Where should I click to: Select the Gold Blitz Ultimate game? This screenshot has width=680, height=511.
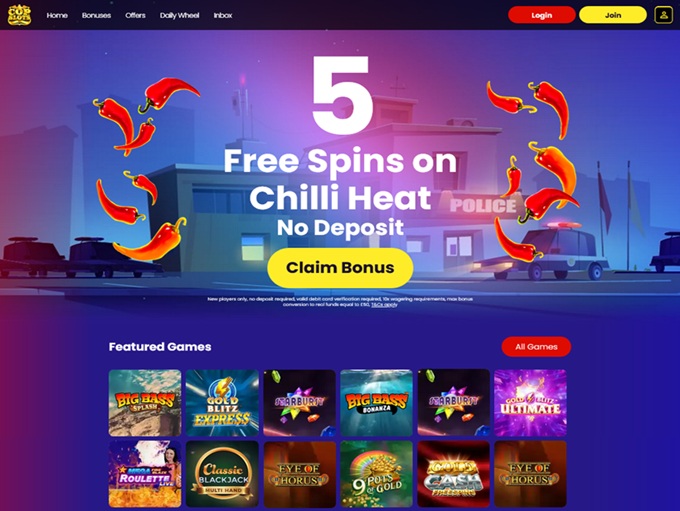point(530,403)
